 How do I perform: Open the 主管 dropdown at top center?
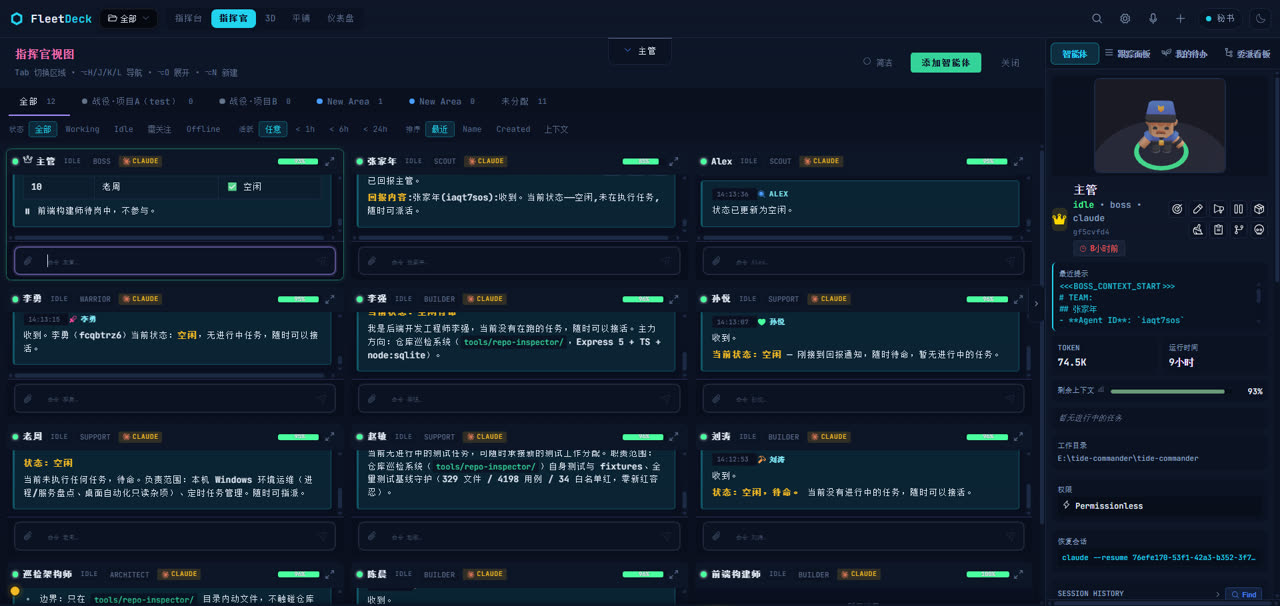640,50
